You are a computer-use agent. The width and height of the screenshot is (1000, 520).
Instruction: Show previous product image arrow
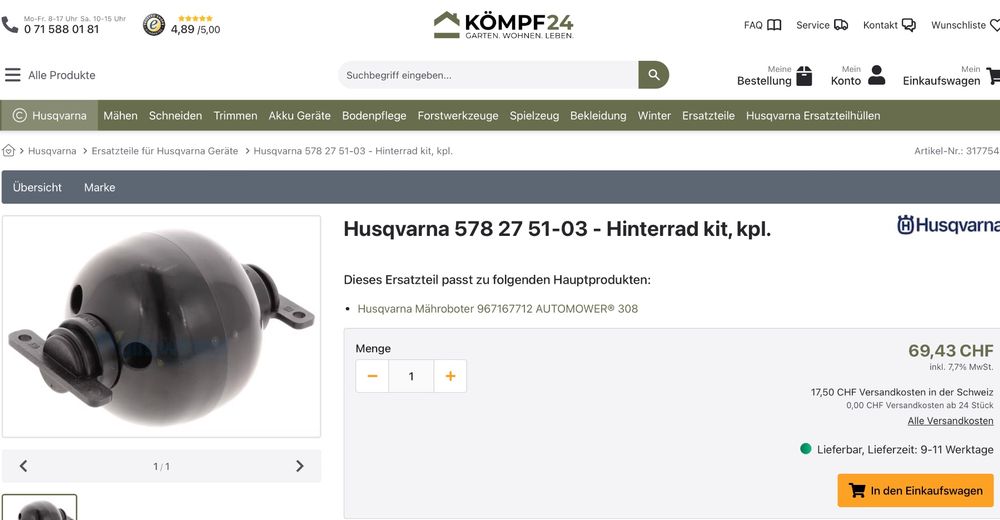pyautogui.click(x=24, y=466)
